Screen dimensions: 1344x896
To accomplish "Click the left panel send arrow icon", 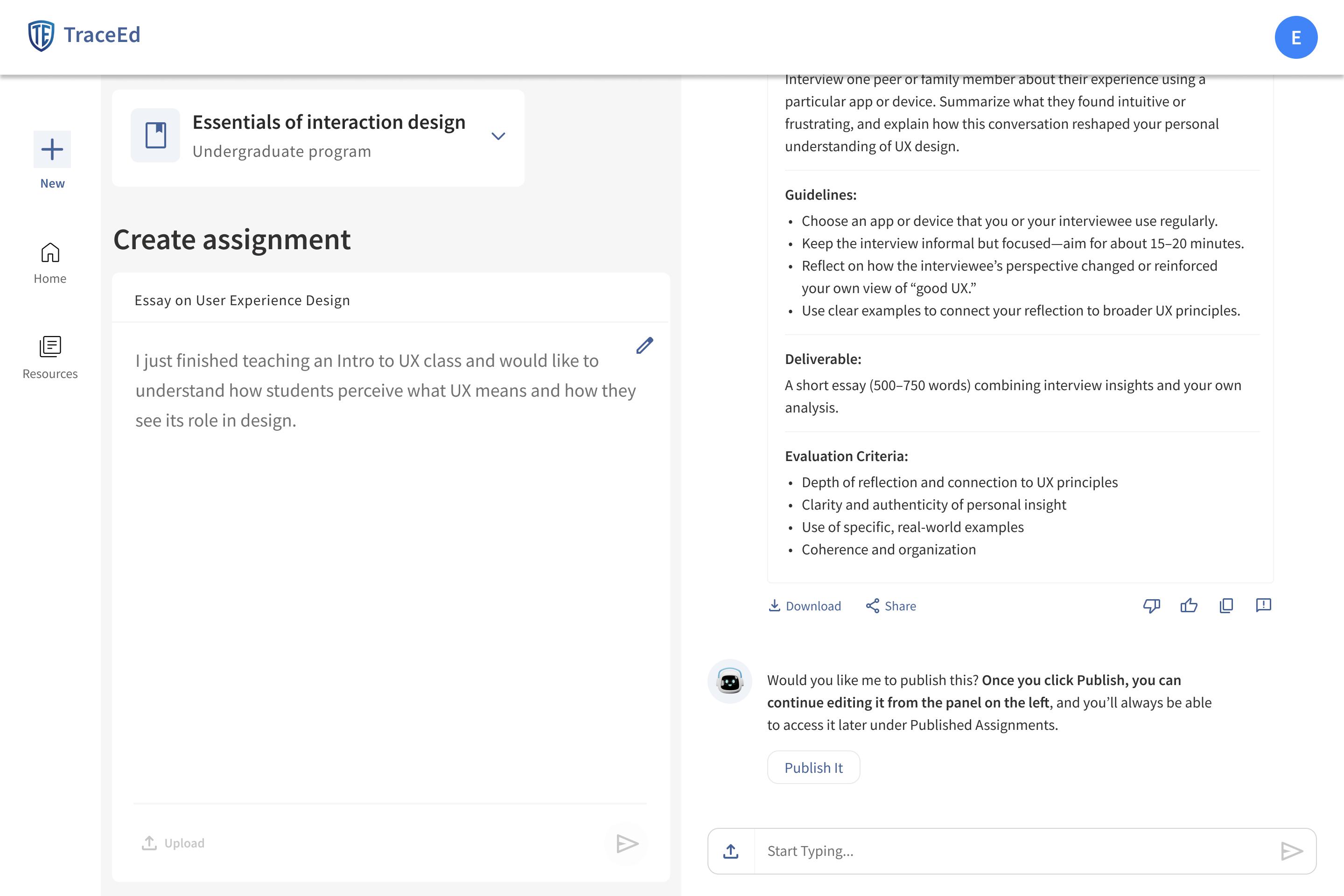I will [x=627, y=843].
